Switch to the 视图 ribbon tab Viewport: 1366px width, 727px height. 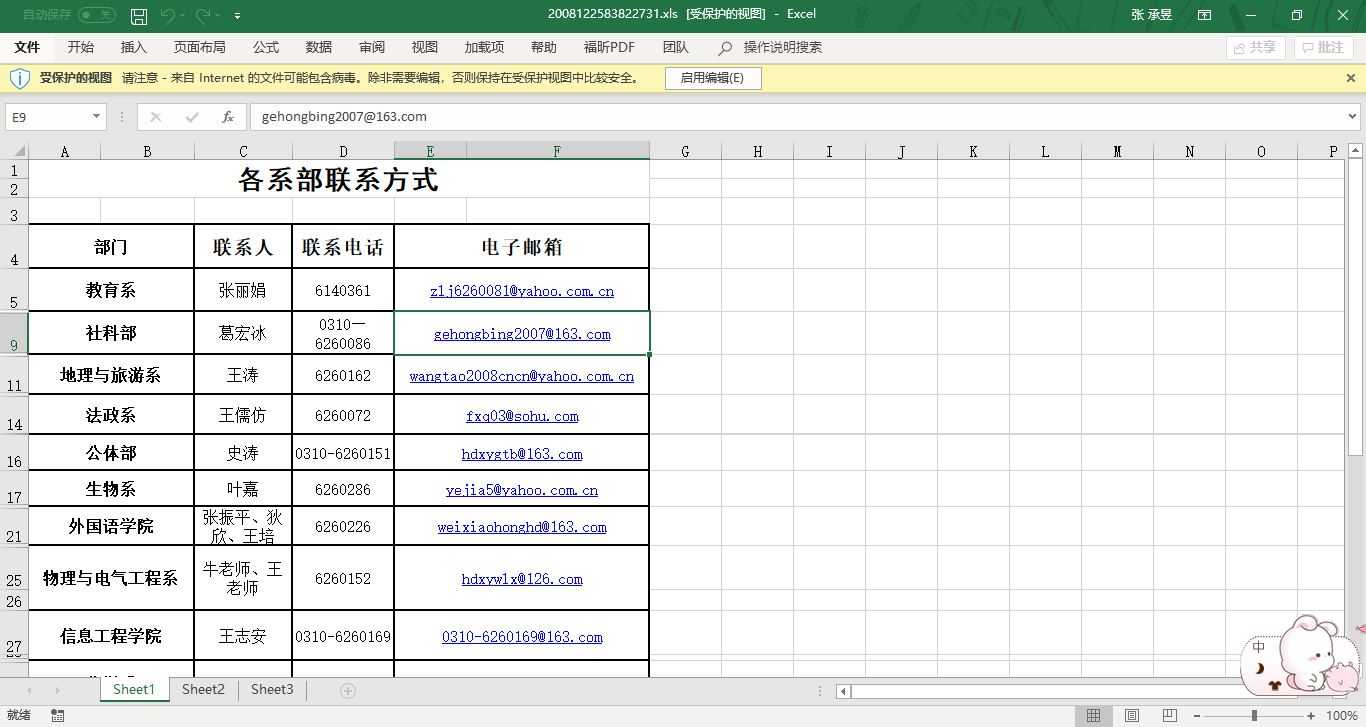pos(425,47)
